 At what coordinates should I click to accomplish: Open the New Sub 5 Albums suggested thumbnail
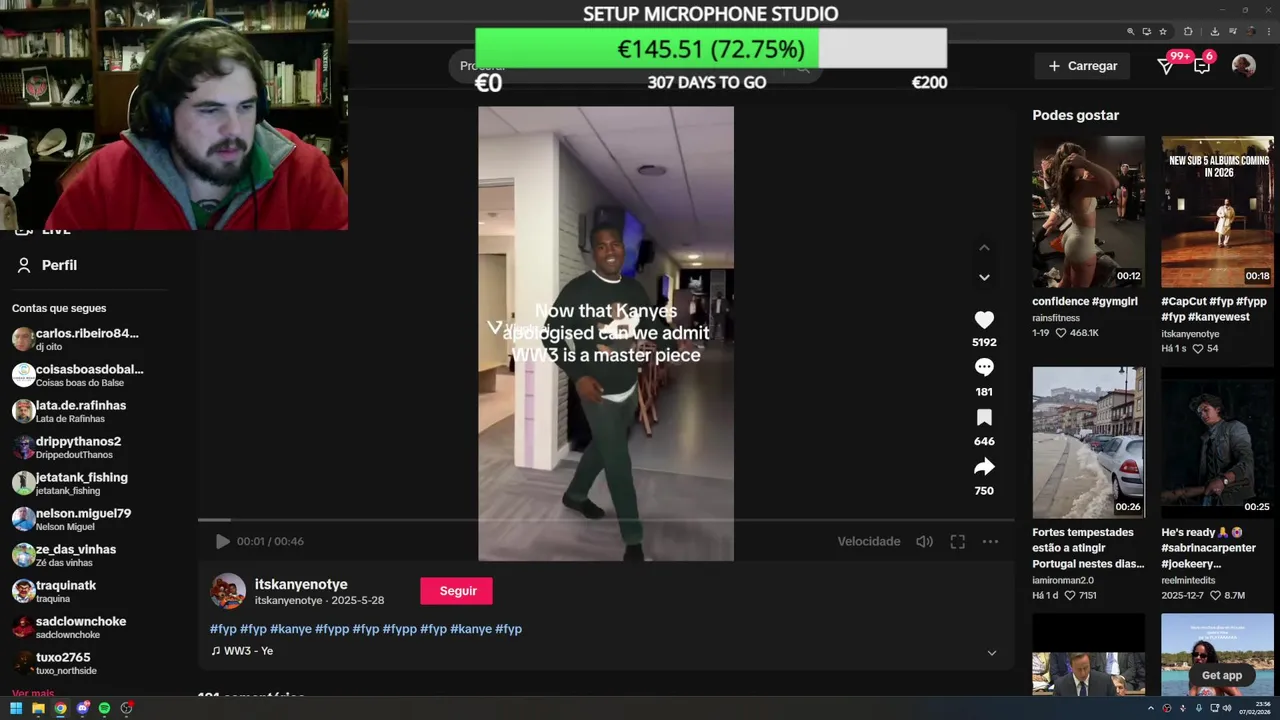[x=1217, y=212]
